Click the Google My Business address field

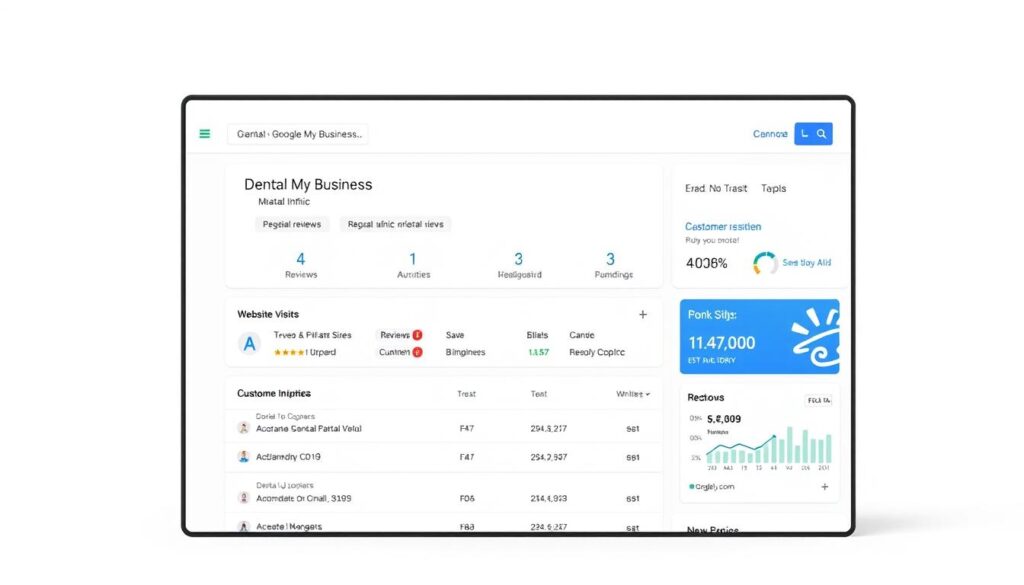[298, 134]
